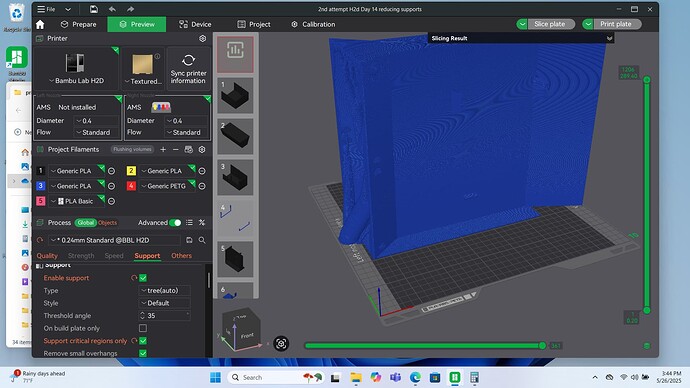The image size is (690, 388).
Task: Open Project Filaments settings gear
Action: (x=202, y=150)
